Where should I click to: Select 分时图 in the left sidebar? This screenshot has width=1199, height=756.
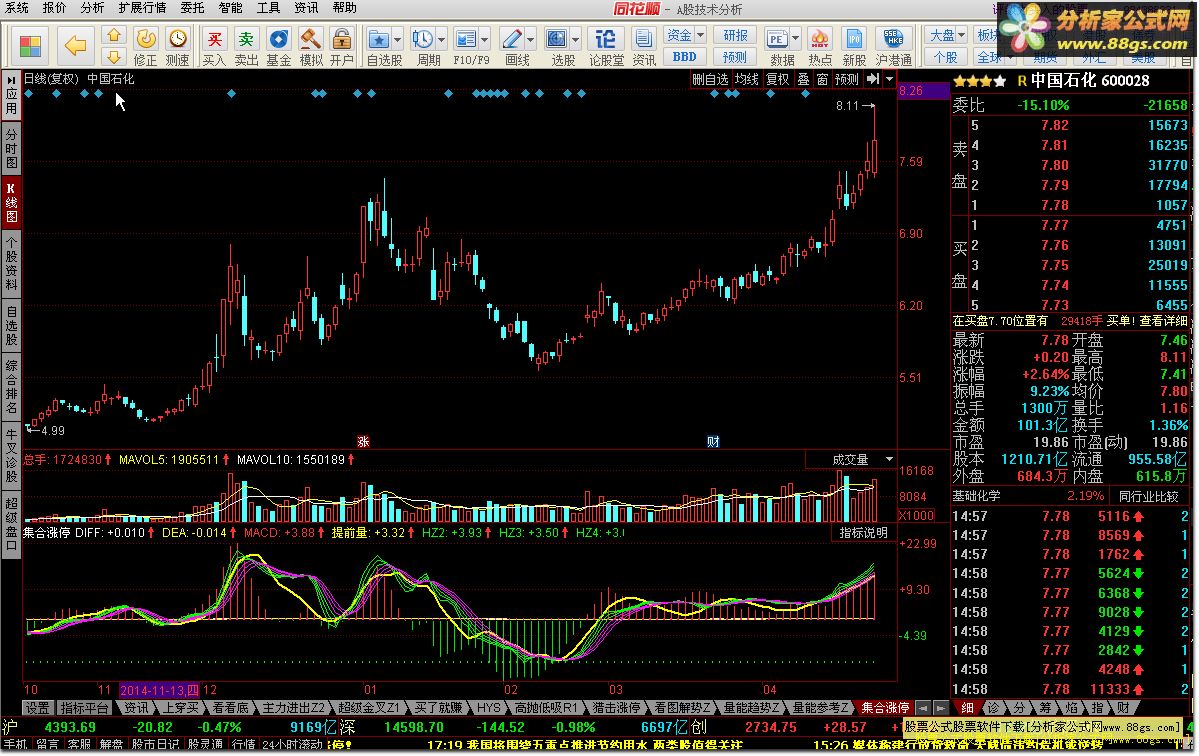11,148
